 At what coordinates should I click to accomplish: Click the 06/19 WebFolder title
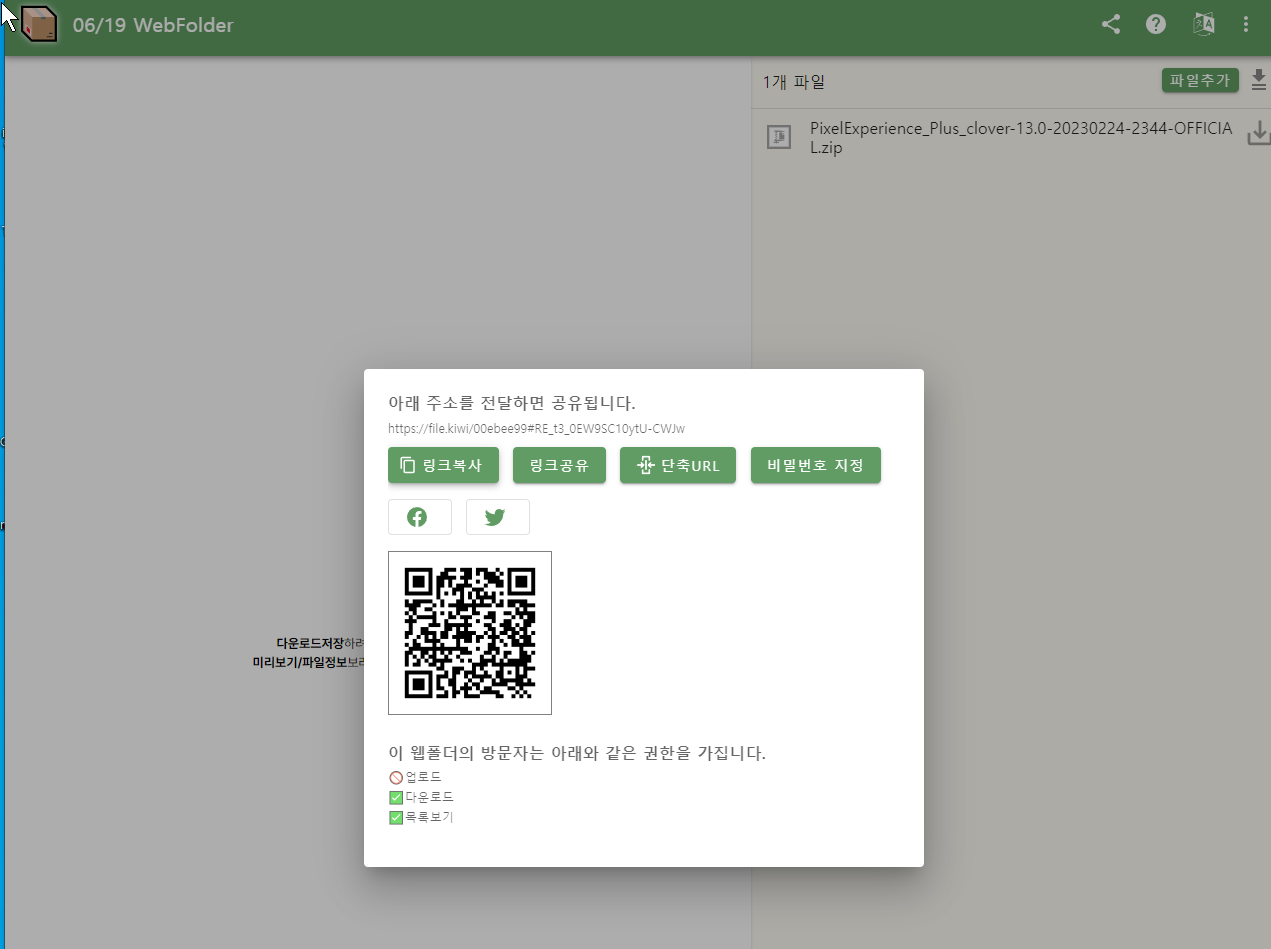153,25
